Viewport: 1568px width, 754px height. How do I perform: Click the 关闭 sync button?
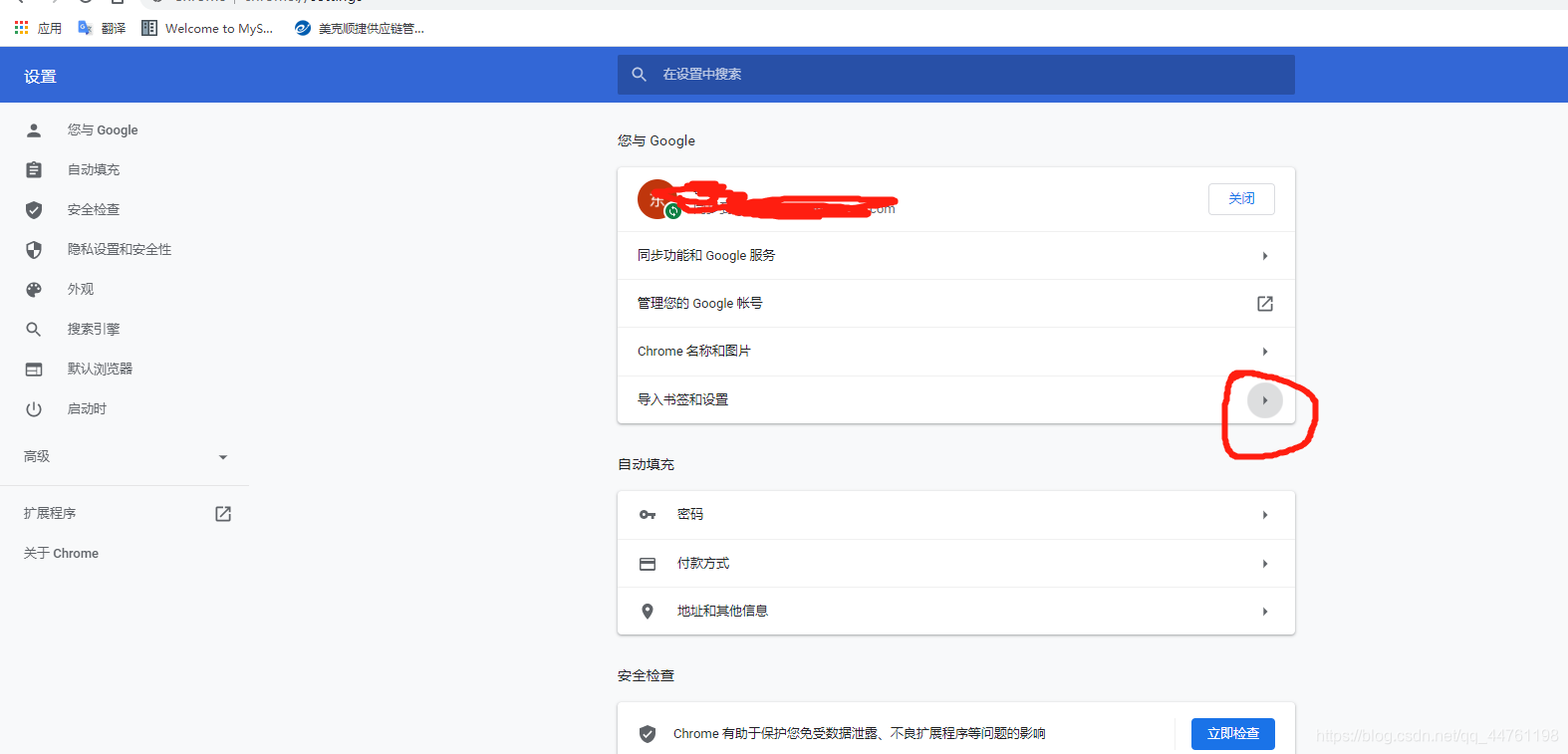[x=1241, y=199]
